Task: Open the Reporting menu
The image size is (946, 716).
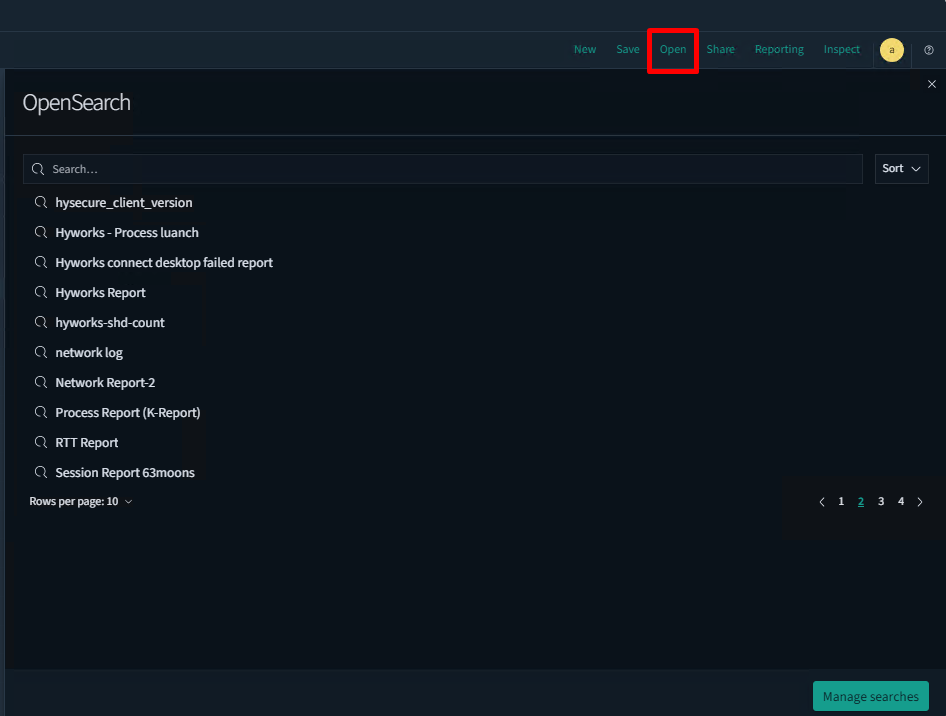Action: [779, 50]
